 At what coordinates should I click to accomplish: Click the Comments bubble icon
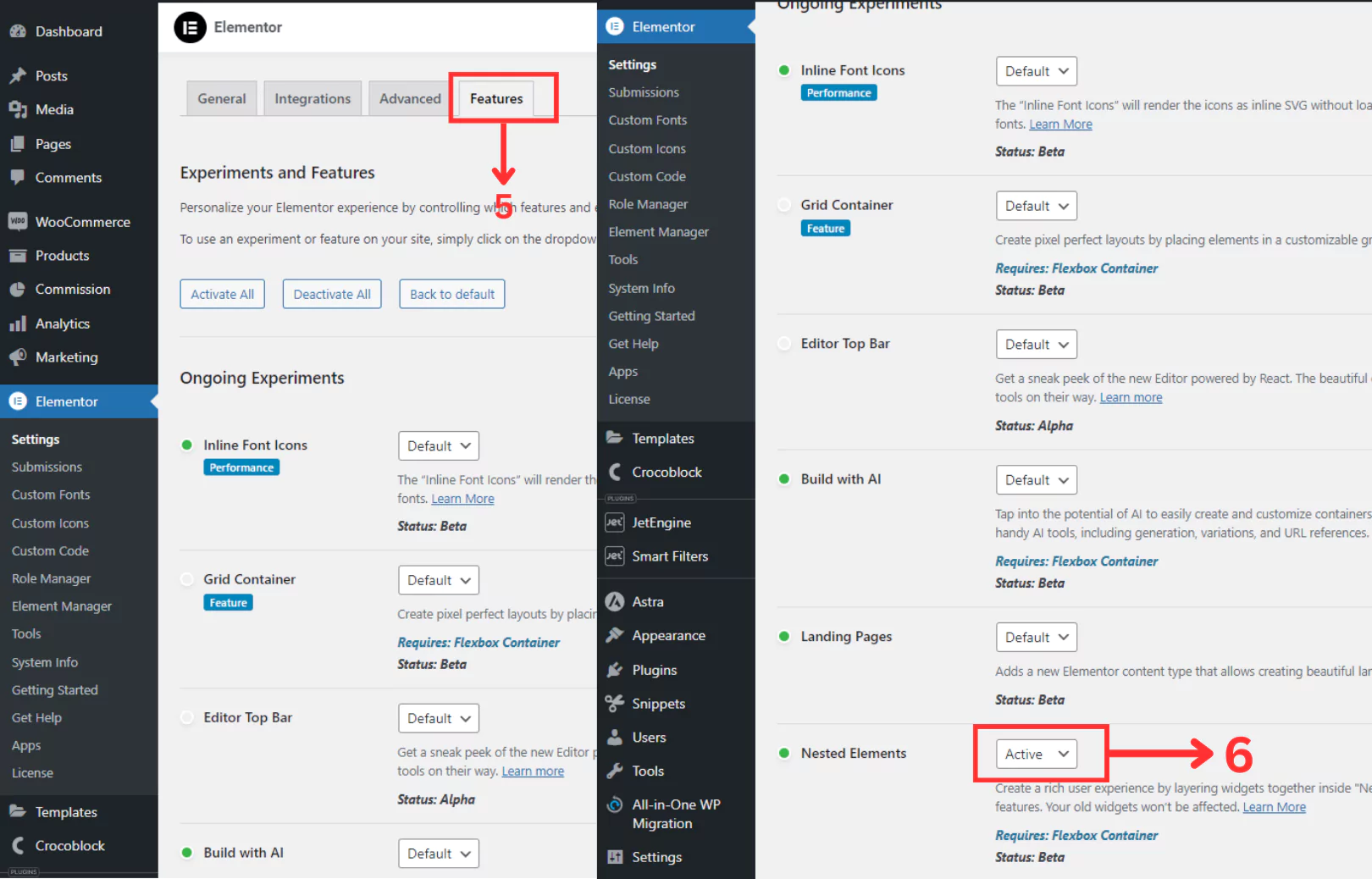click(x=18, y=177)
